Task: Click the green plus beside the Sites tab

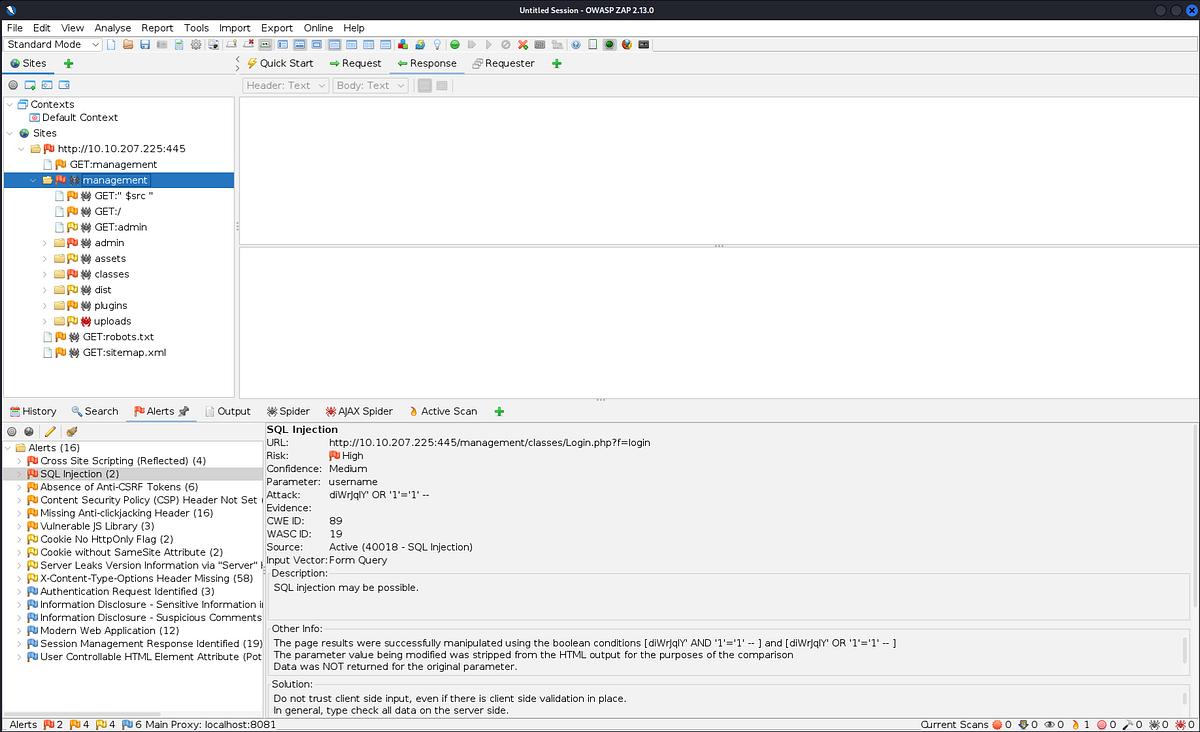Action: 69,63
